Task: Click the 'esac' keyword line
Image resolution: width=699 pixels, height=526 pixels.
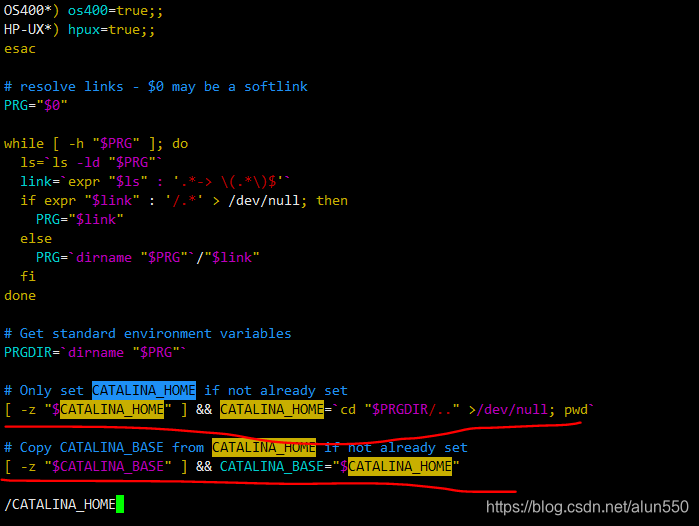Action: click(x=20, y=49)
